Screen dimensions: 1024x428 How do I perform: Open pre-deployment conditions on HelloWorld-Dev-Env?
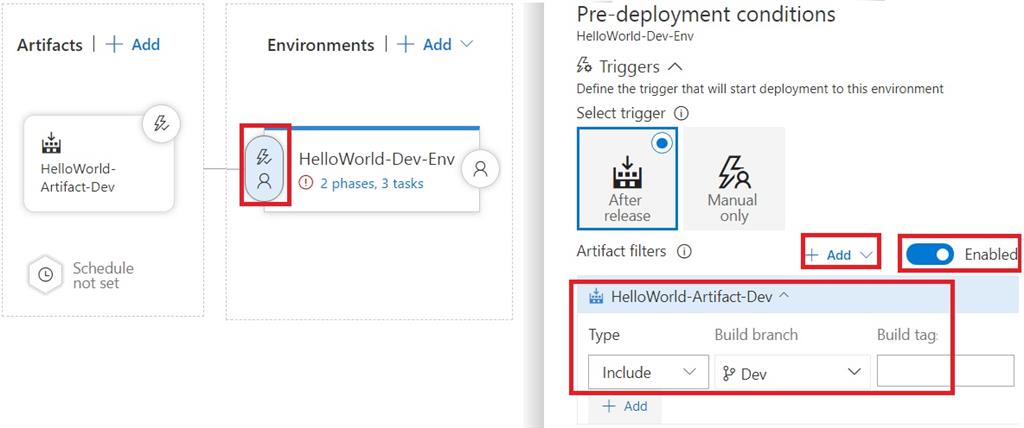[265, 167]
